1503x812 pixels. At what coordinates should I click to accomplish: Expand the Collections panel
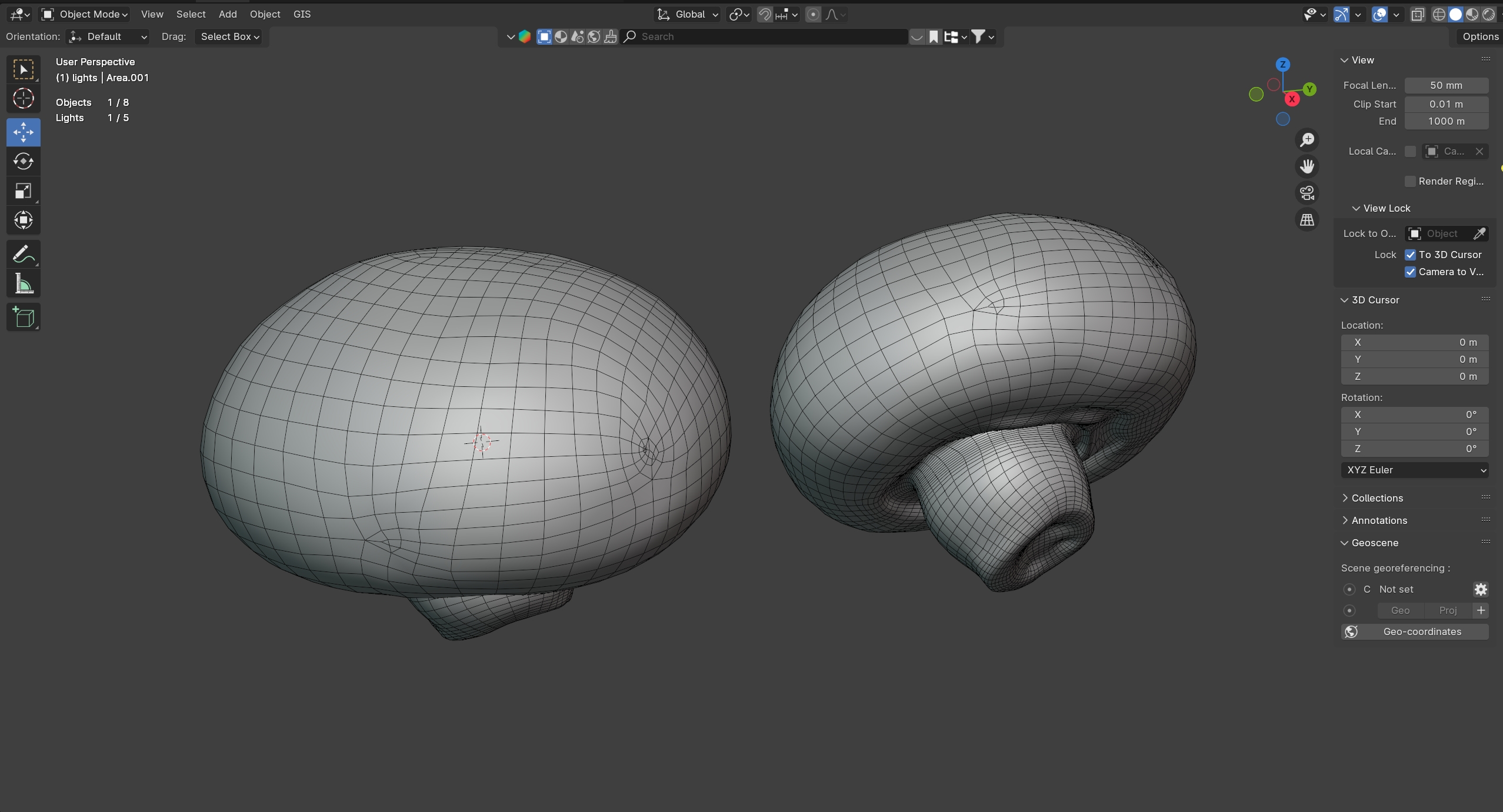click(1377, 498)
